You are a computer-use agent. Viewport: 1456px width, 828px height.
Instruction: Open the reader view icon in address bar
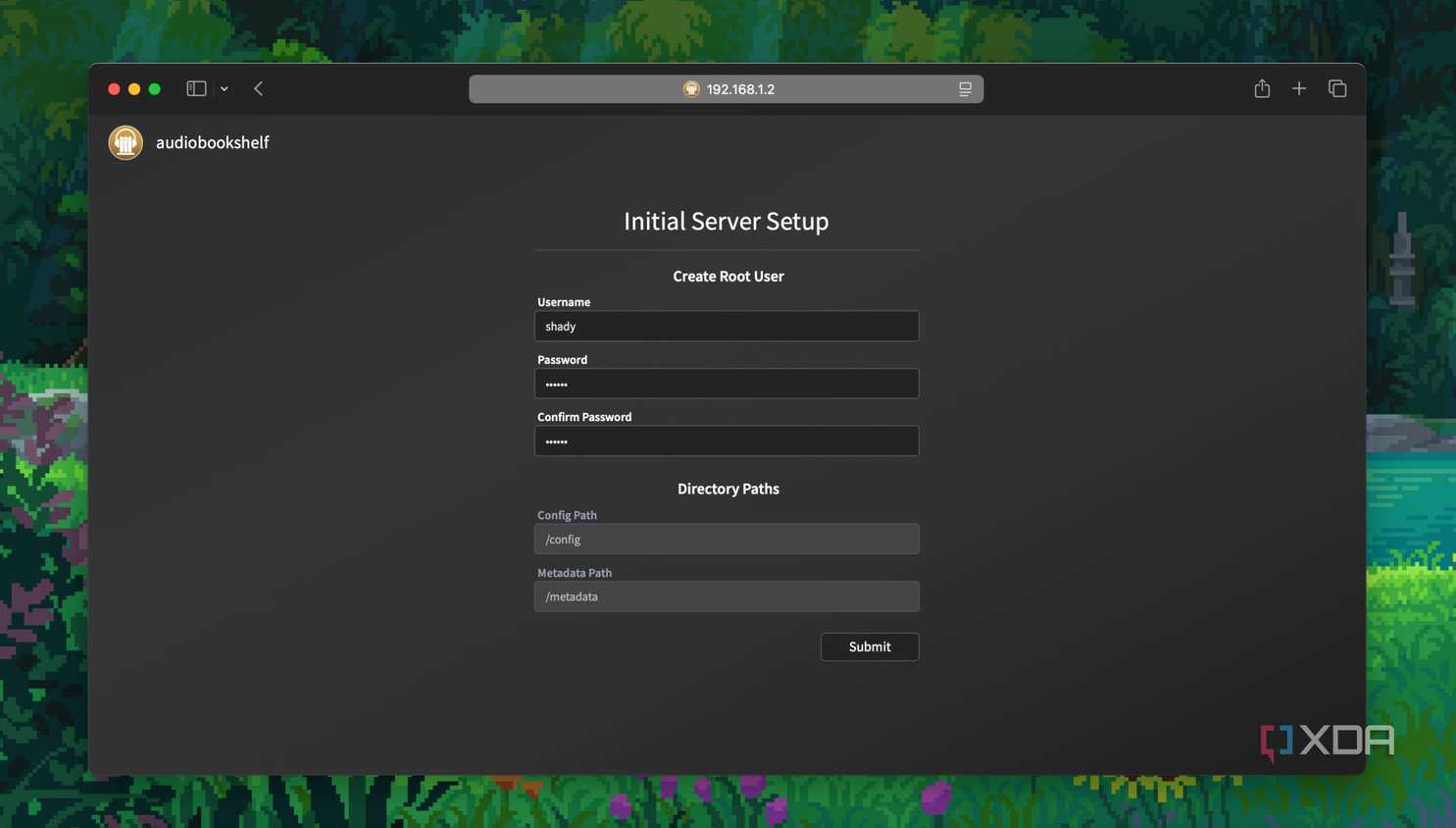click(x=965, y=89)
